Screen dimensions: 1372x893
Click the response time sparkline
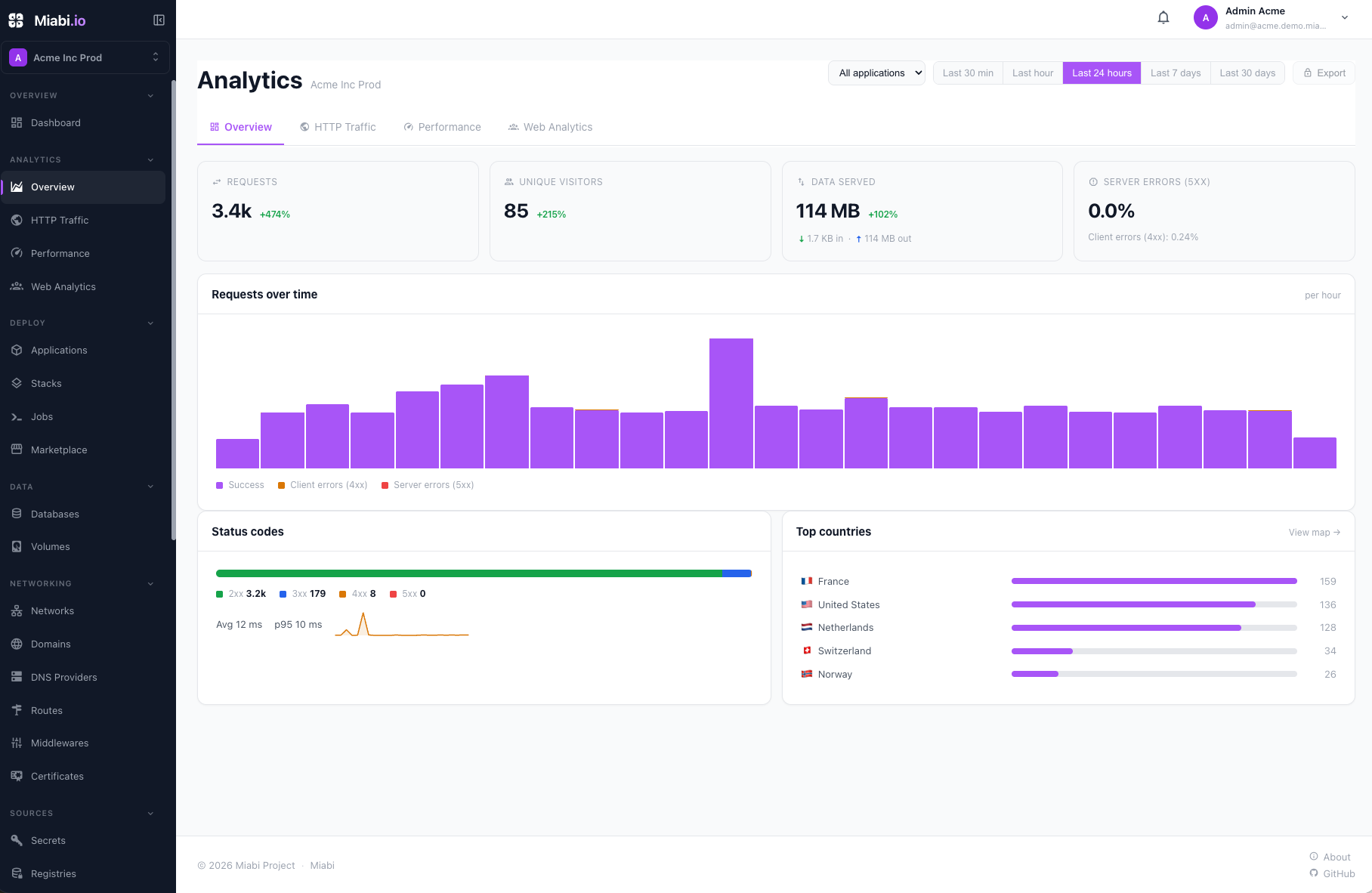(402, 625)
